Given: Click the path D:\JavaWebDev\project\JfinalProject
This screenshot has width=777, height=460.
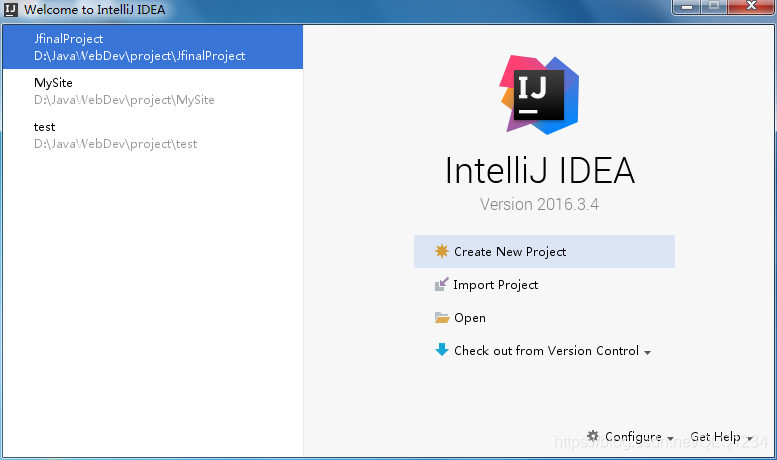Looking at the screenshot, I should 139,56.
